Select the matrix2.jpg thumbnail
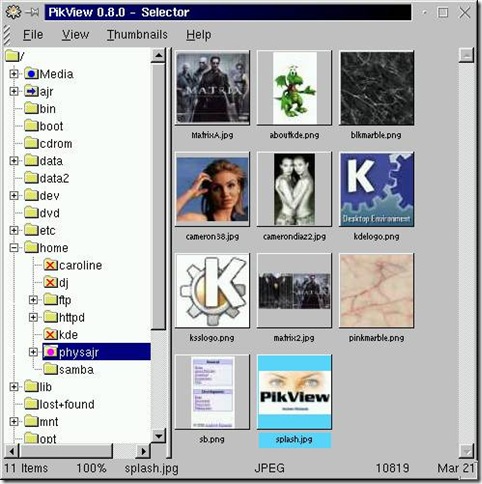The image size is (482, 484). (x=294, y=291)
